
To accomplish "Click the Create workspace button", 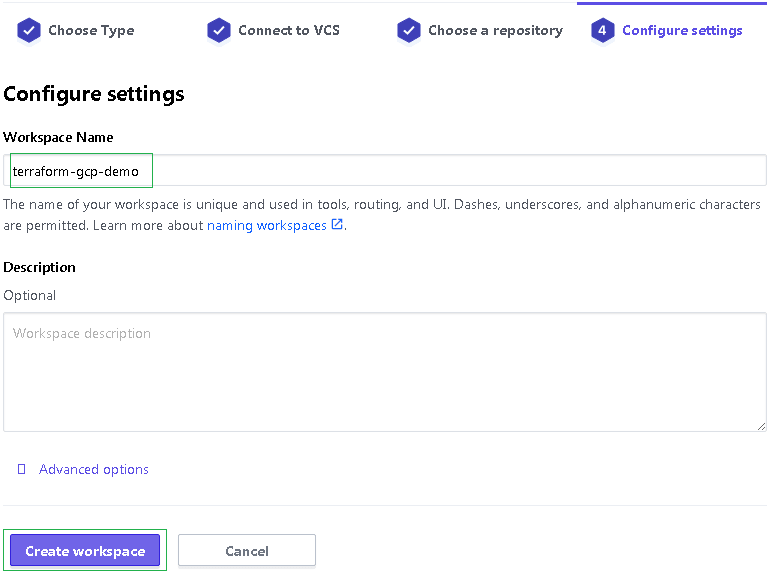I will [85, 550].
